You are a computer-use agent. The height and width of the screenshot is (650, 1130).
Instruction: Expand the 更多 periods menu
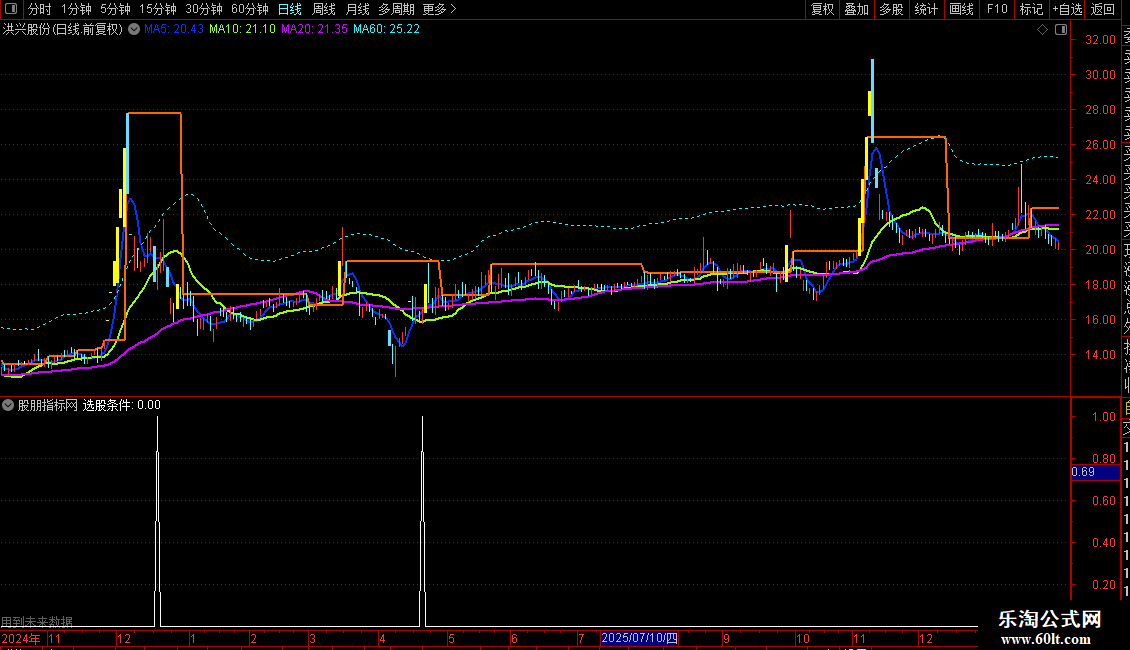(439, 9)
